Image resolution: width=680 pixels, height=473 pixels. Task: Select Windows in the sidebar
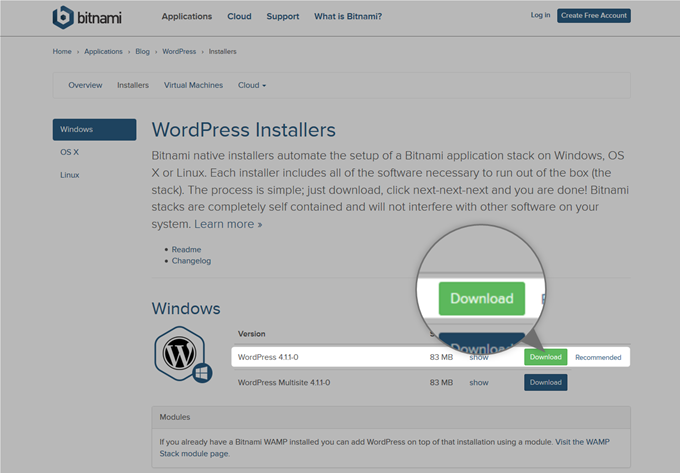tap(95, 129)
